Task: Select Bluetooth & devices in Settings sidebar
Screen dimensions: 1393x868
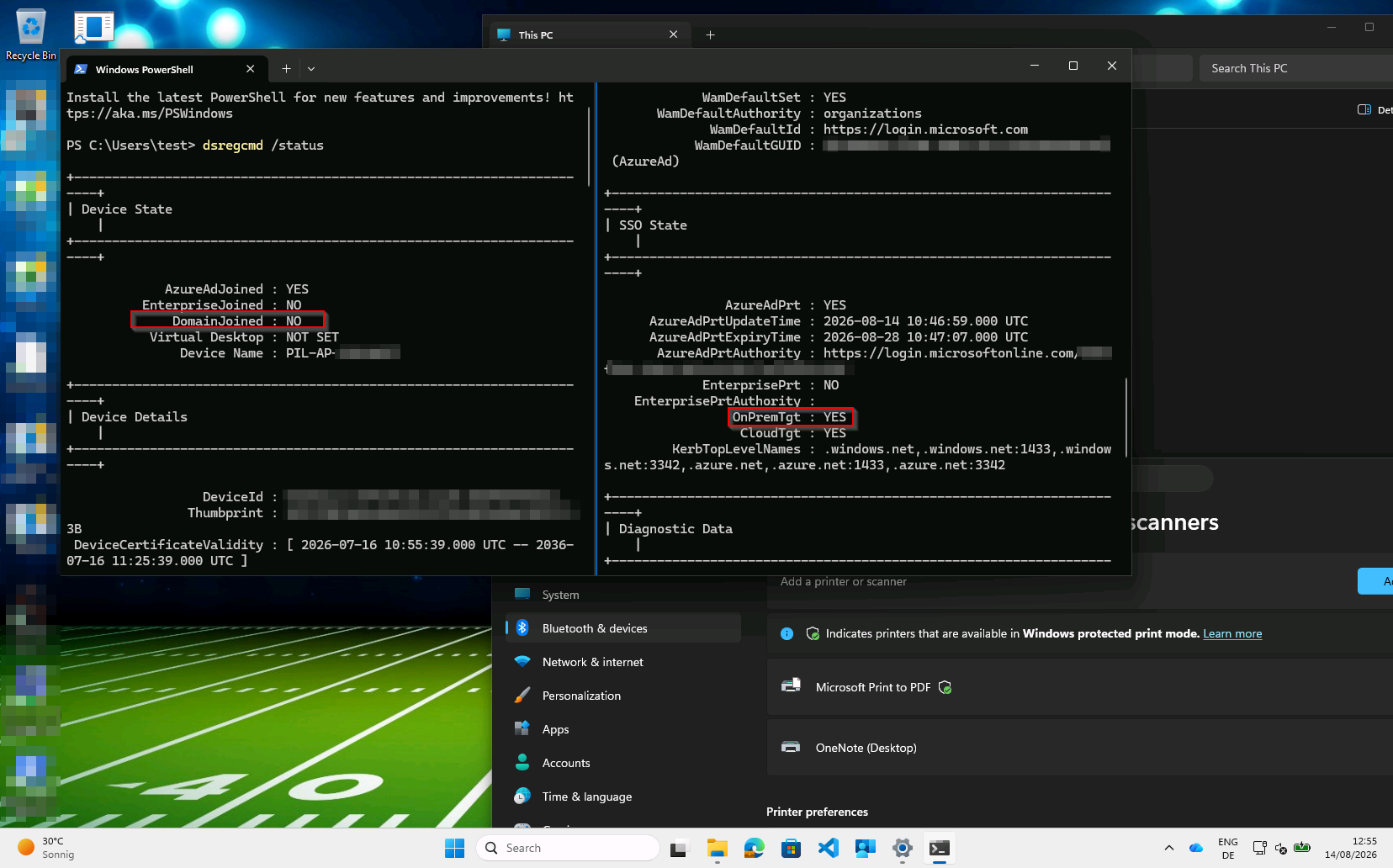Action: [x=622, y=628]
